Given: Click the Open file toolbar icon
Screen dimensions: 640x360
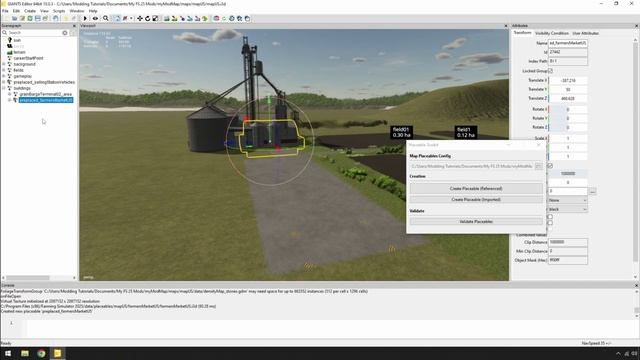Looking at the screenshot, I should pos(15,18).
